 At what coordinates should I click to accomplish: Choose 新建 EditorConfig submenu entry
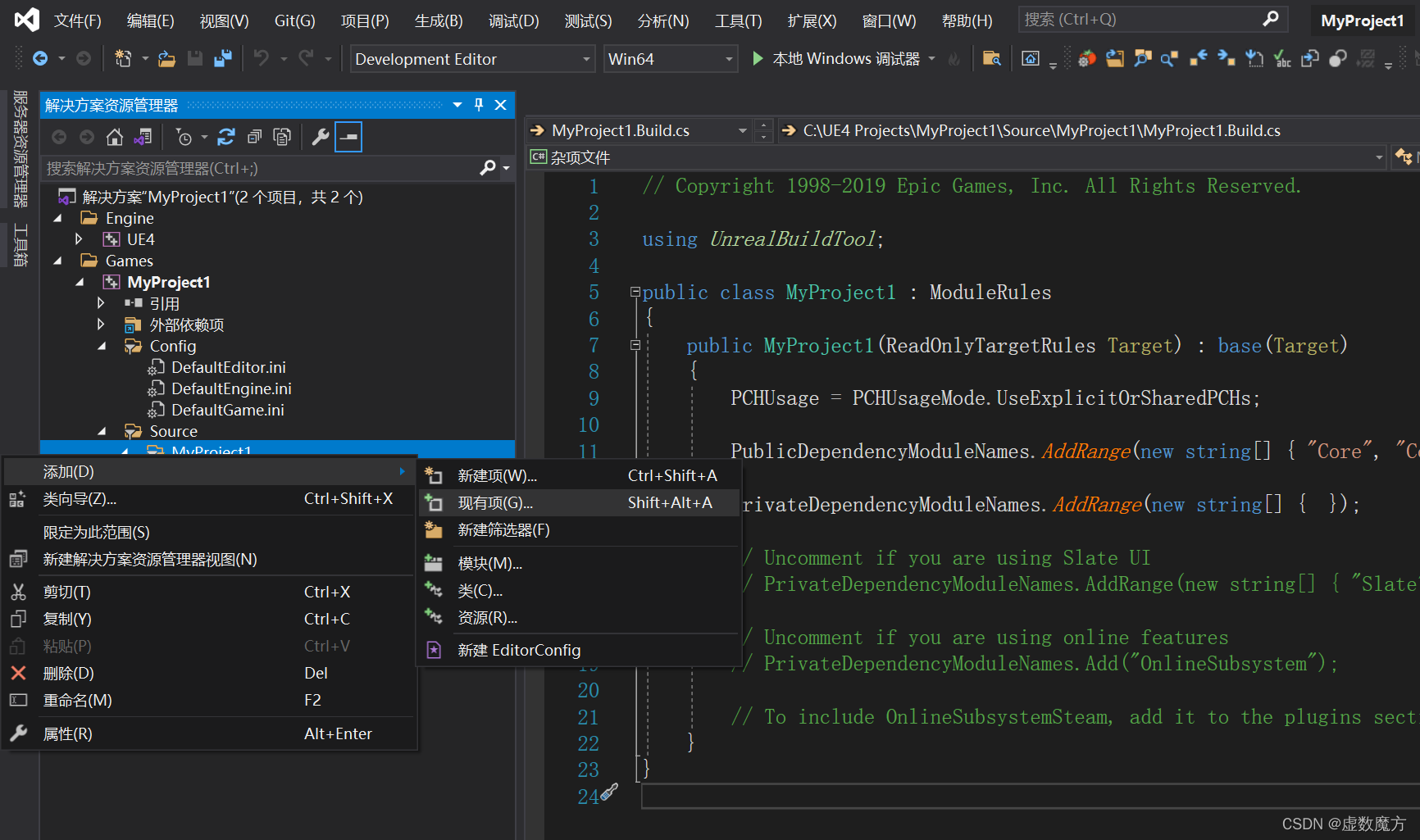pyautogui.click(x=580, y=650)
